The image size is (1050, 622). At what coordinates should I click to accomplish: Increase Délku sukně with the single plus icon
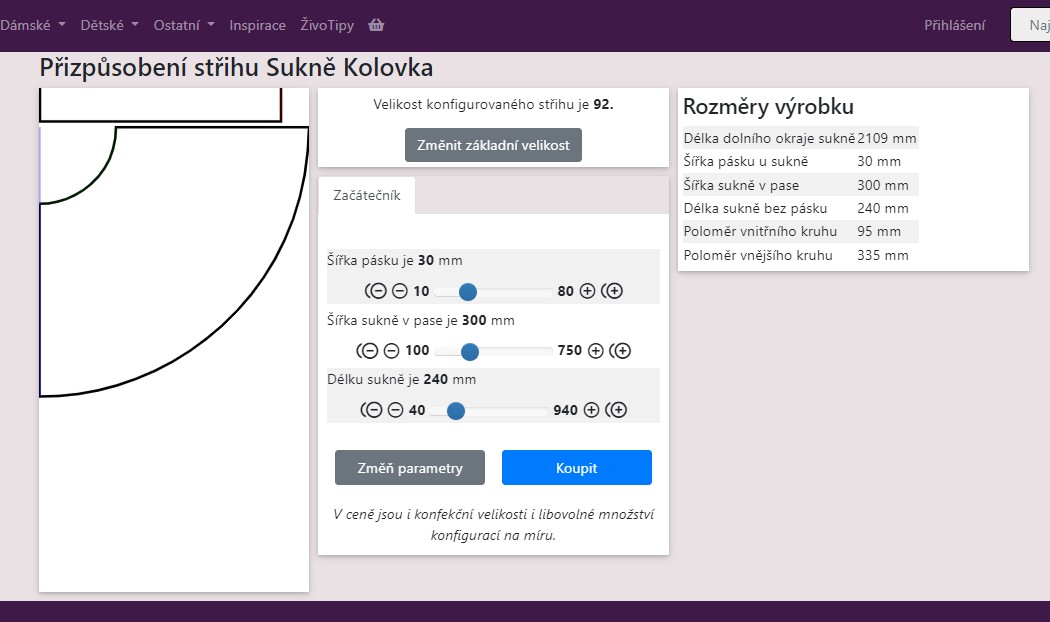pyautogui.click(x=592, y=410)
